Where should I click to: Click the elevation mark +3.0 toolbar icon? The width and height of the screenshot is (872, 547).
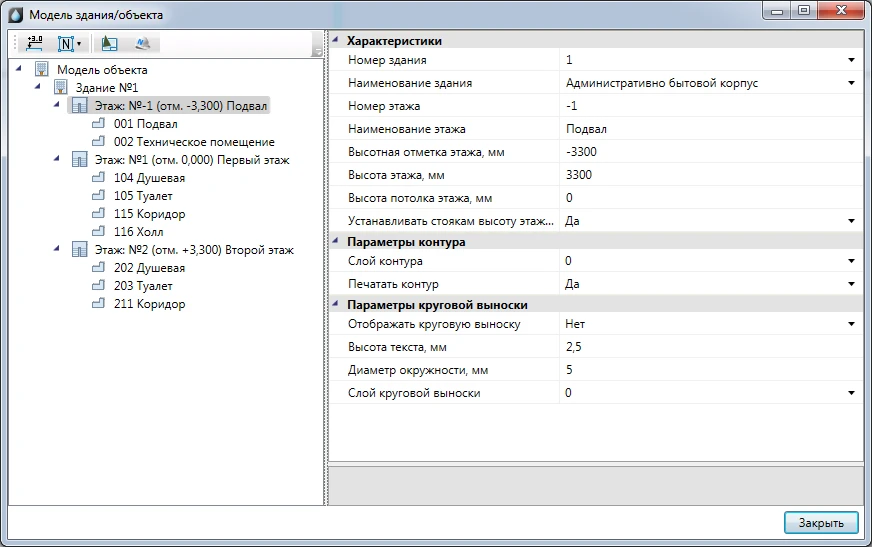(35, 44)
